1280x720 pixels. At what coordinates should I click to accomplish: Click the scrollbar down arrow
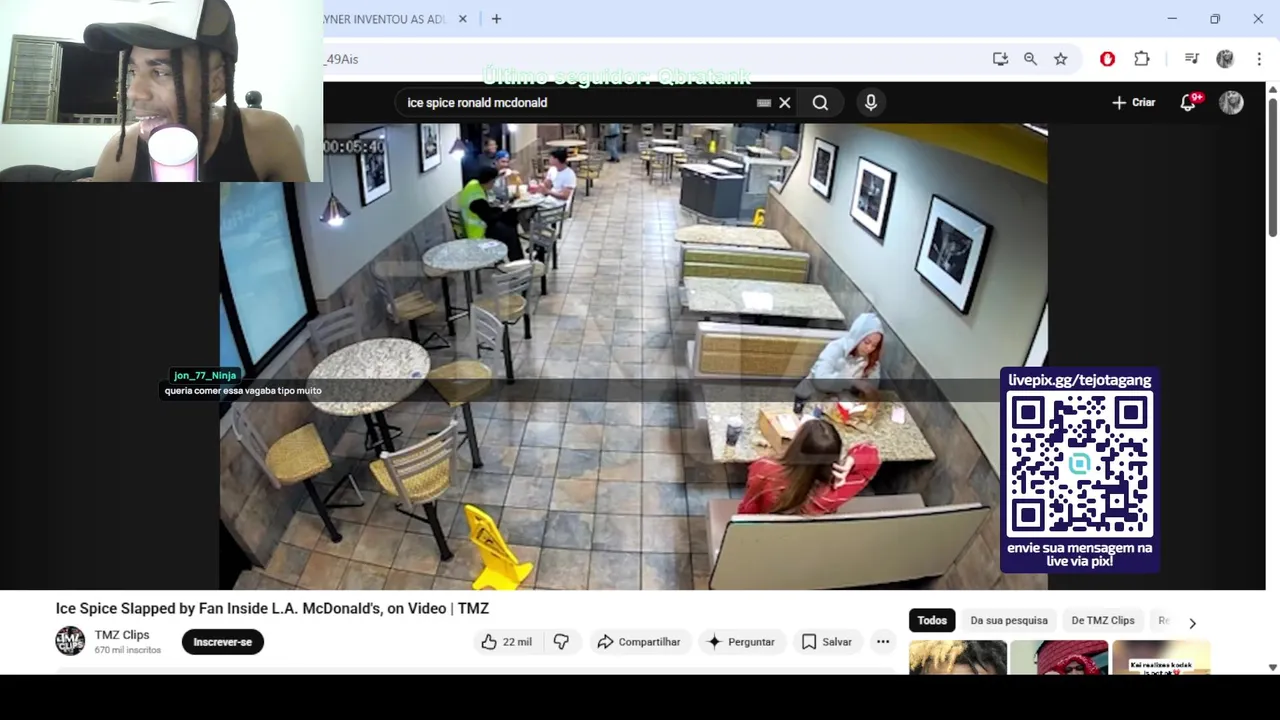pyautogui.click(x=1272, y=667)
